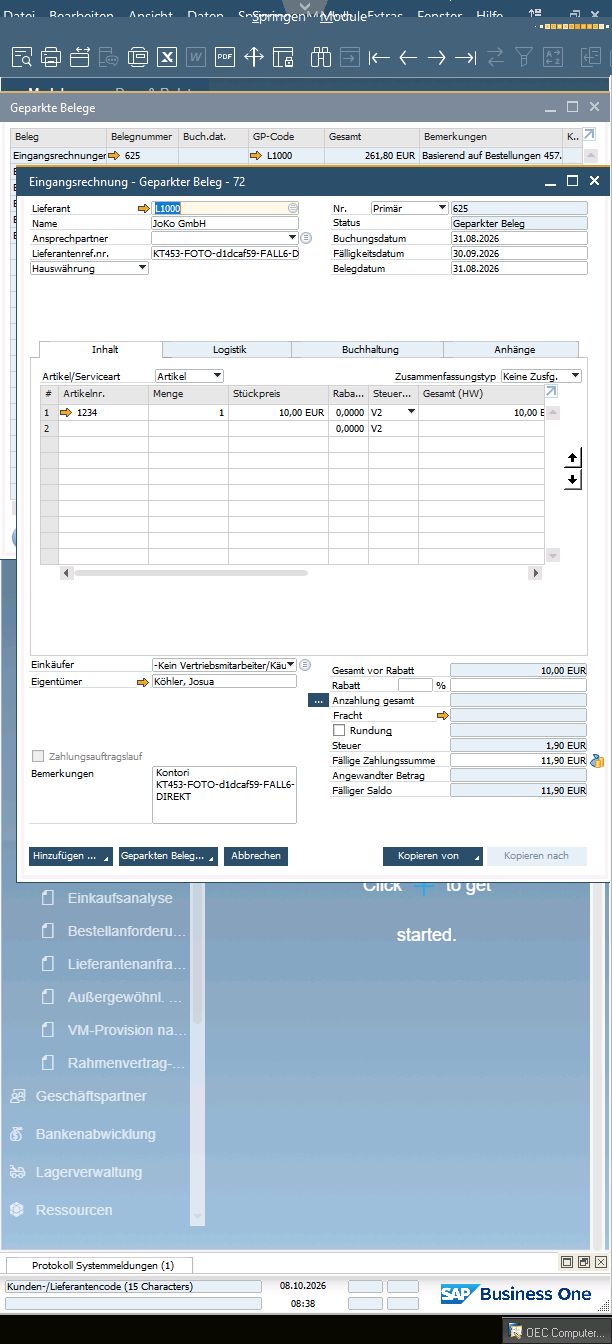Viewport: 612px width, 1344px height.
Task: Open Steuer V2 dropdown in row 1
Action: (411, 412)
